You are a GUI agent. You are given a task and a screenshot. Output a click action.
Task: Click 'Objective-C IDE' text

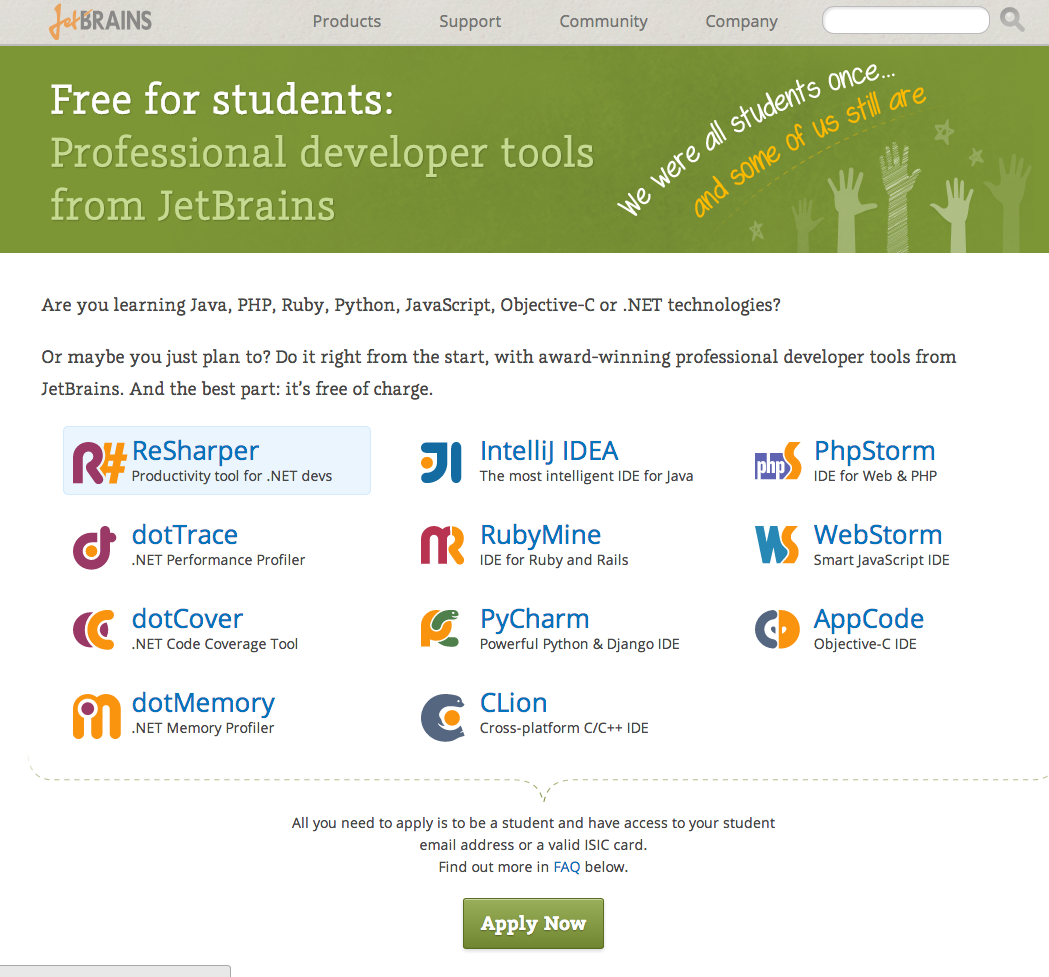(865, 644)
